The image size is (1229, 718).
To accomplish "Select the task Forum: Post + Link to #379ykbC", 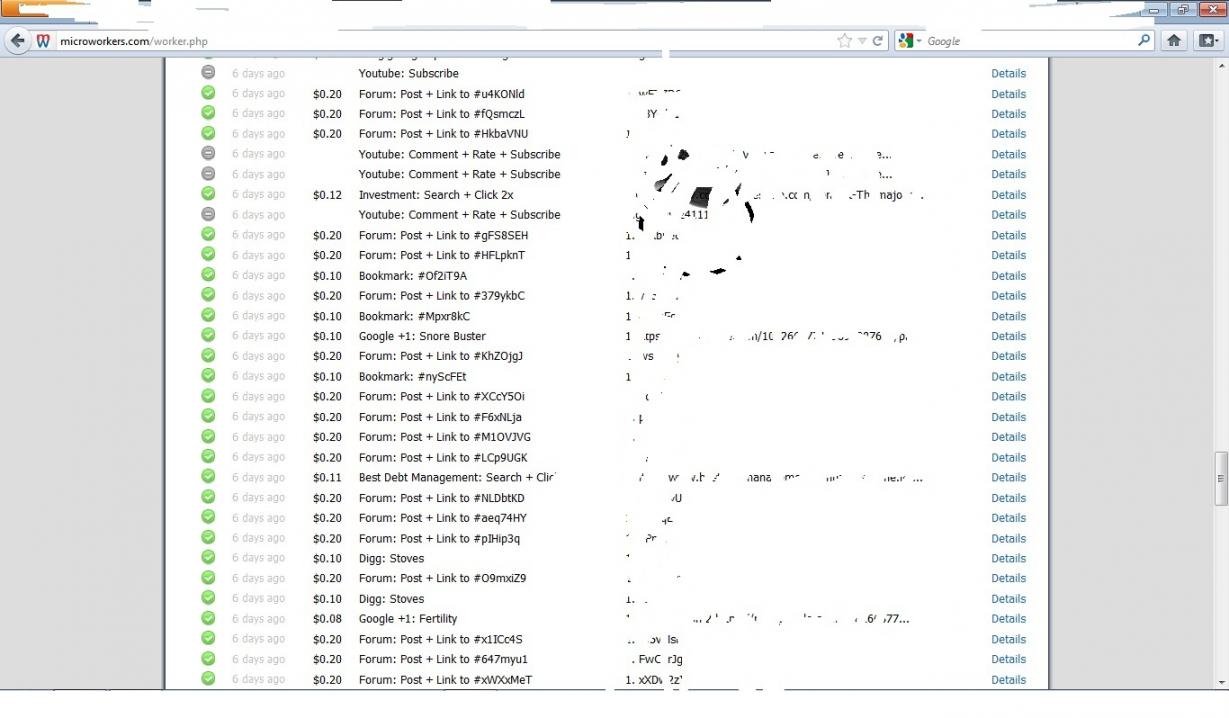I will (442, 296).
